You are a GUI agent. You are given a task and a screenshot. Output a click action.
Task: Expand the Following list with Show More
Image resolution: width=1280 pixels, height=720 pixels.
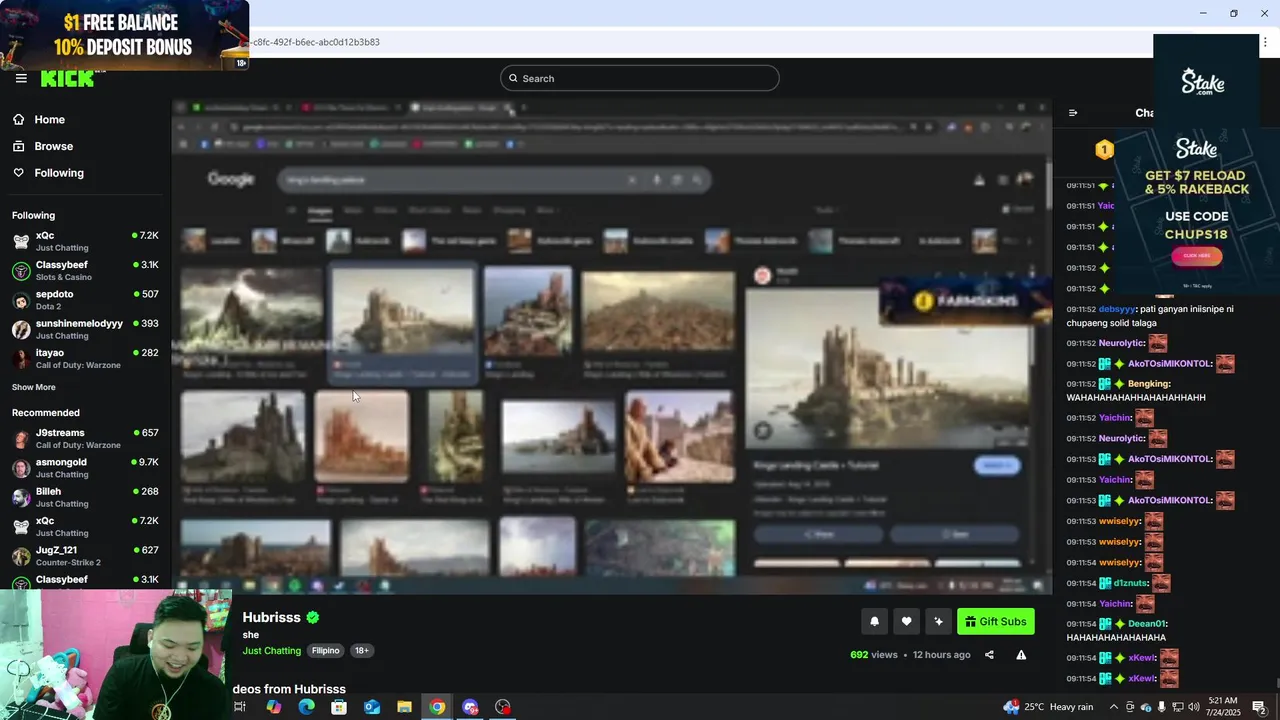34,387
